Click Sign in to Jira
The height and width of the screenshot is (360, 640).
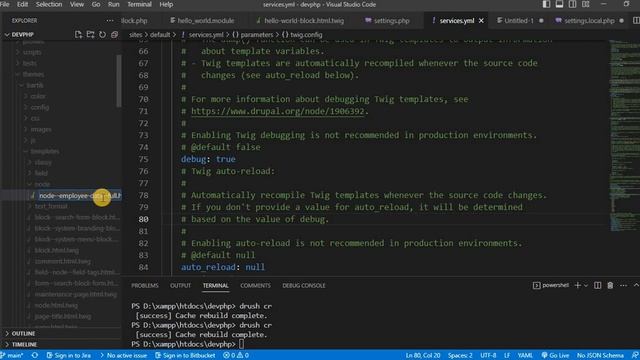point(69,356)
